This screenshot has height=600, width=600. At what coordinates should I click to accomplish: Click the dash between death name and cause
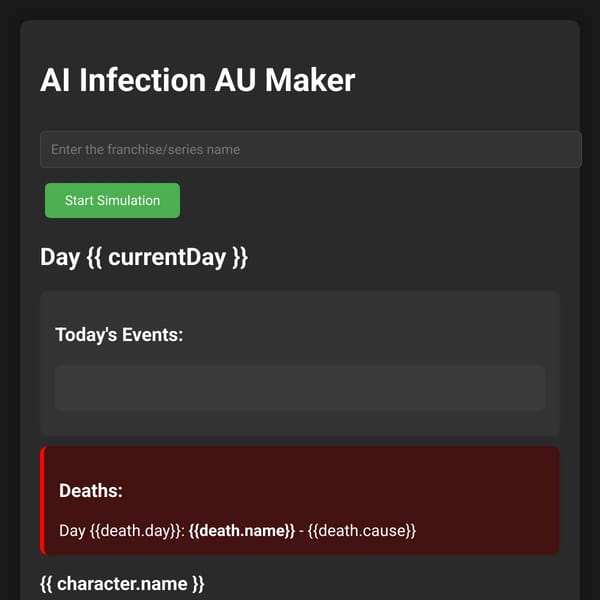click(301, 531)
